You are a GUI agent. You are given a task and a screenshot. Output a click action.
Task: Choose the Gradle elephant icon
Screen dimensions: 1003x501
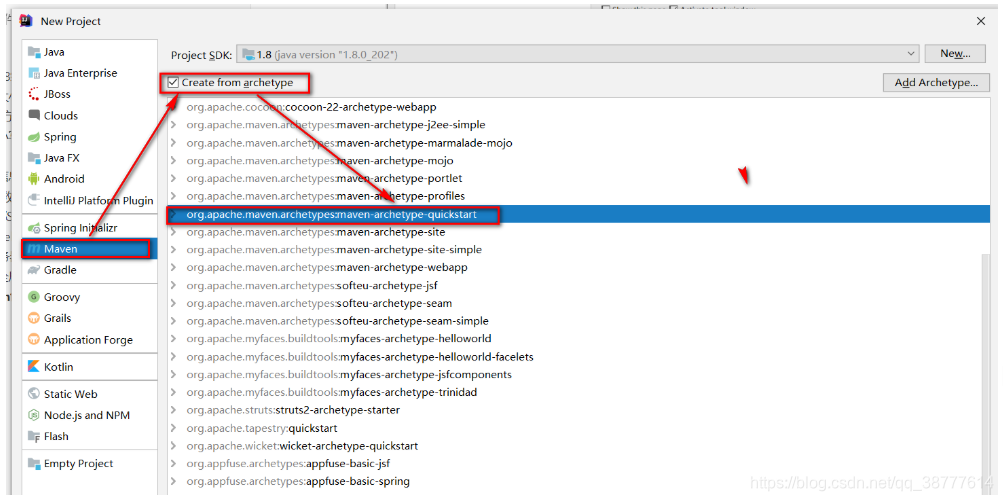(34, 270)
